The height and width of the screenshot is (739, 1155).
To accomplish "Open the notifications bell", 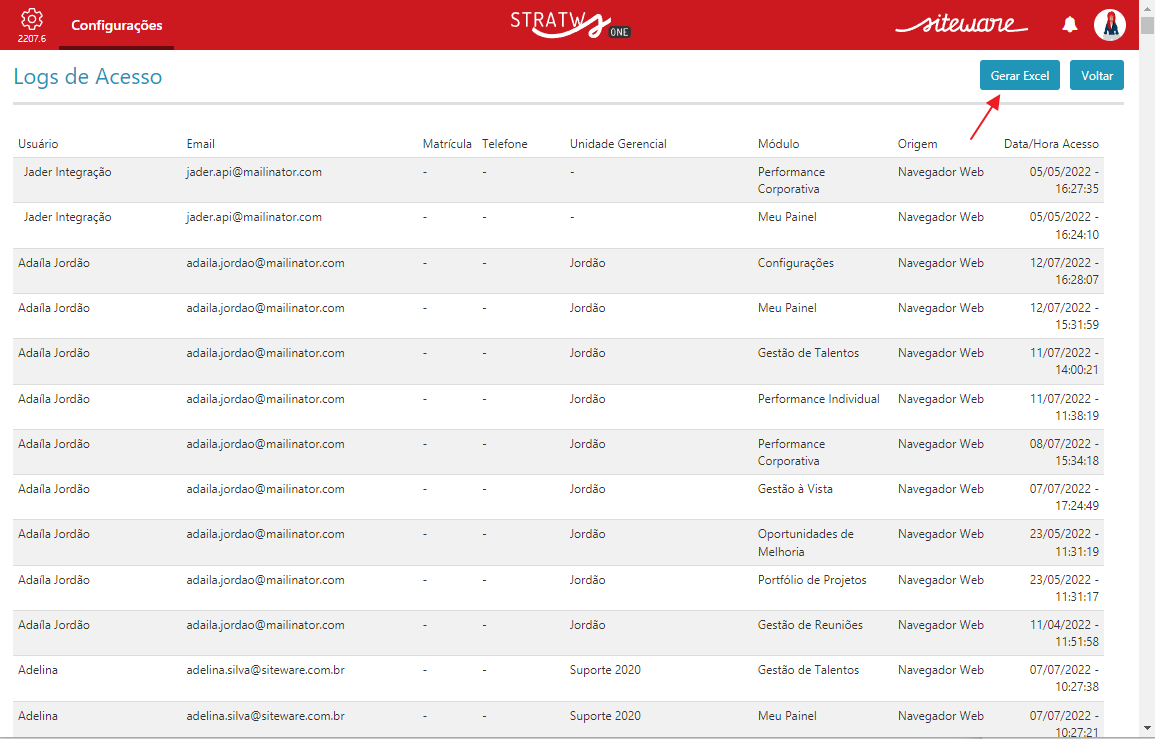I will pos(1070,25).
